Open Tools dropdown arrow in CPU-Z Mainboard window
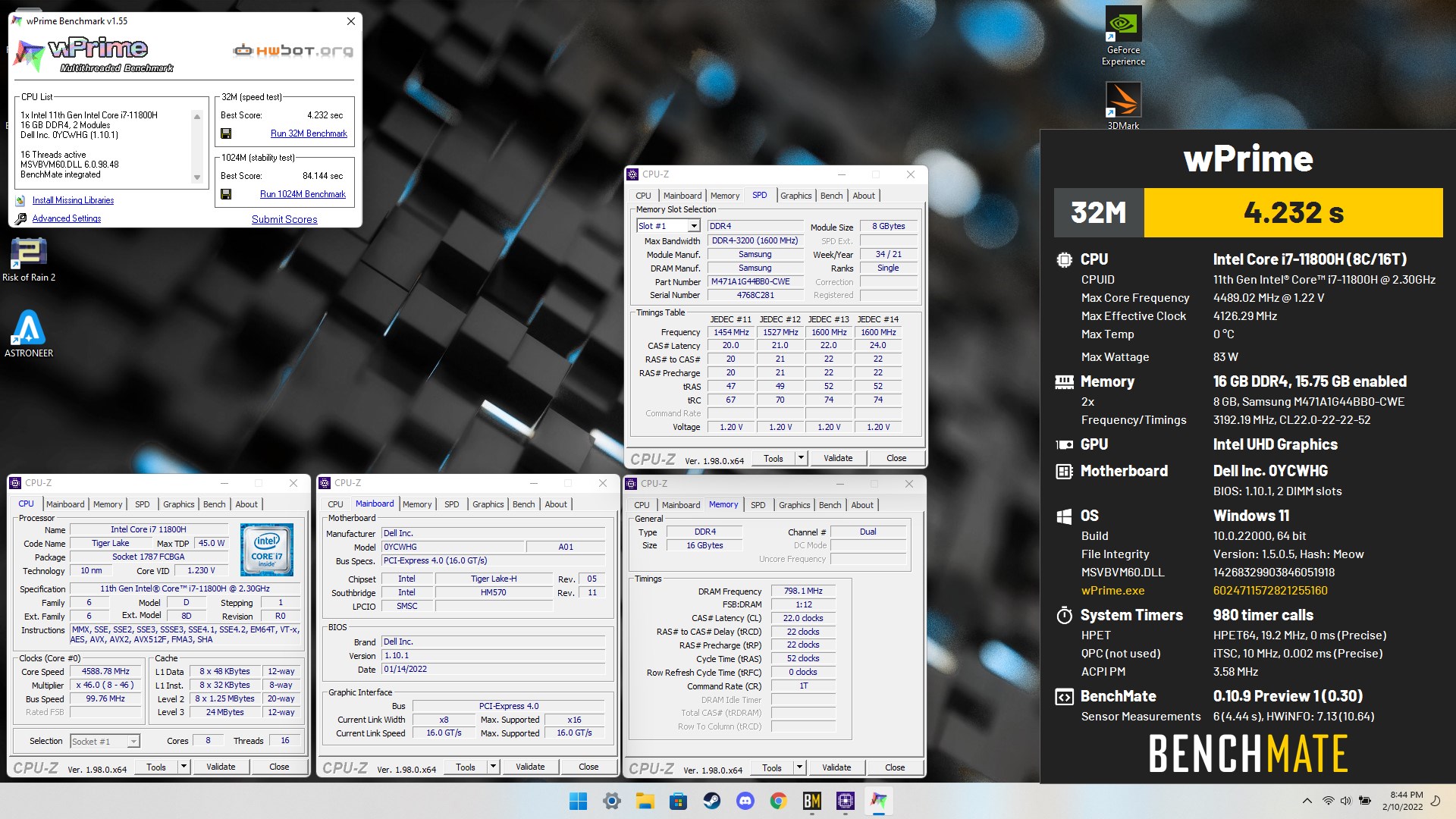1456x819 pixels. tap(493, 767)
